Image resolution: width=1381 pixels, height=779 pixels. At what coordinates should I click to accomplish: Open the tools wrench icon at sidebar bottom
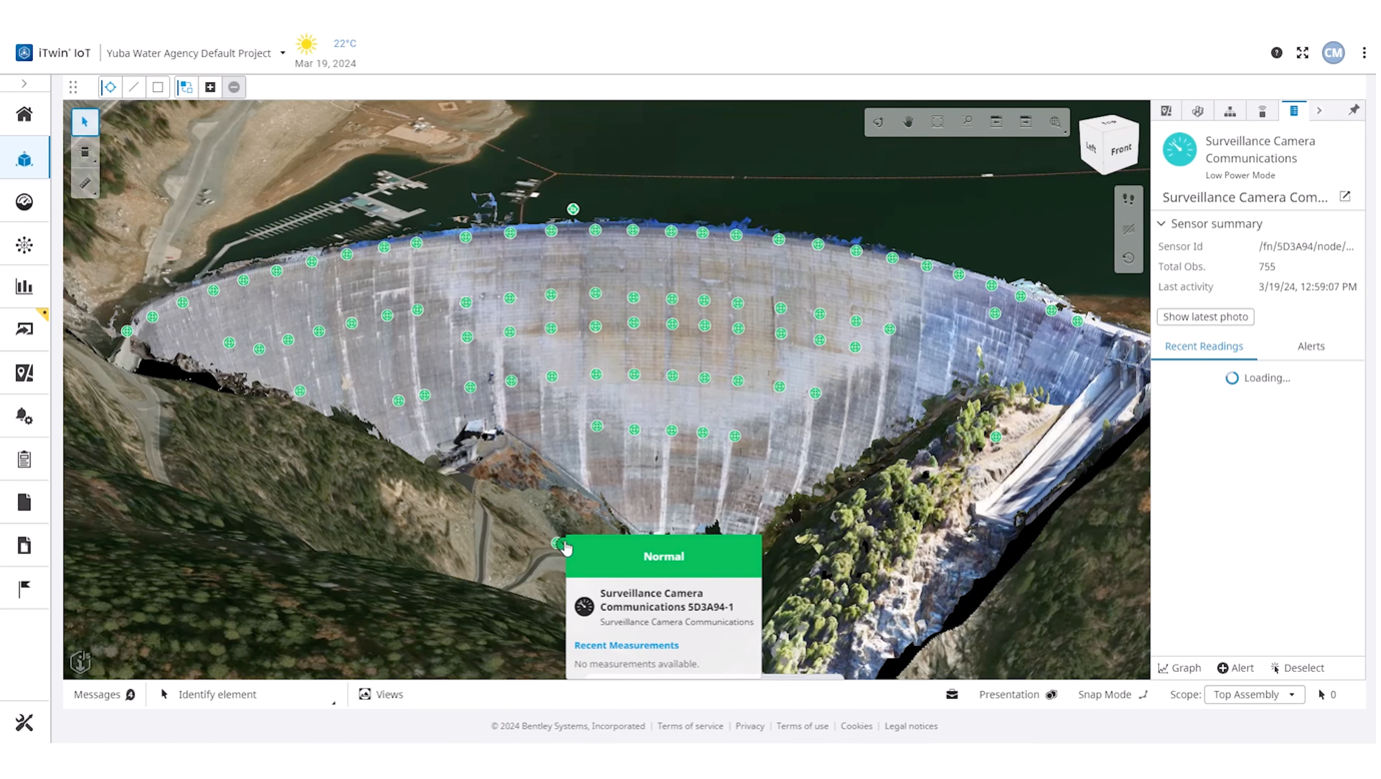(x=25, y=722)
